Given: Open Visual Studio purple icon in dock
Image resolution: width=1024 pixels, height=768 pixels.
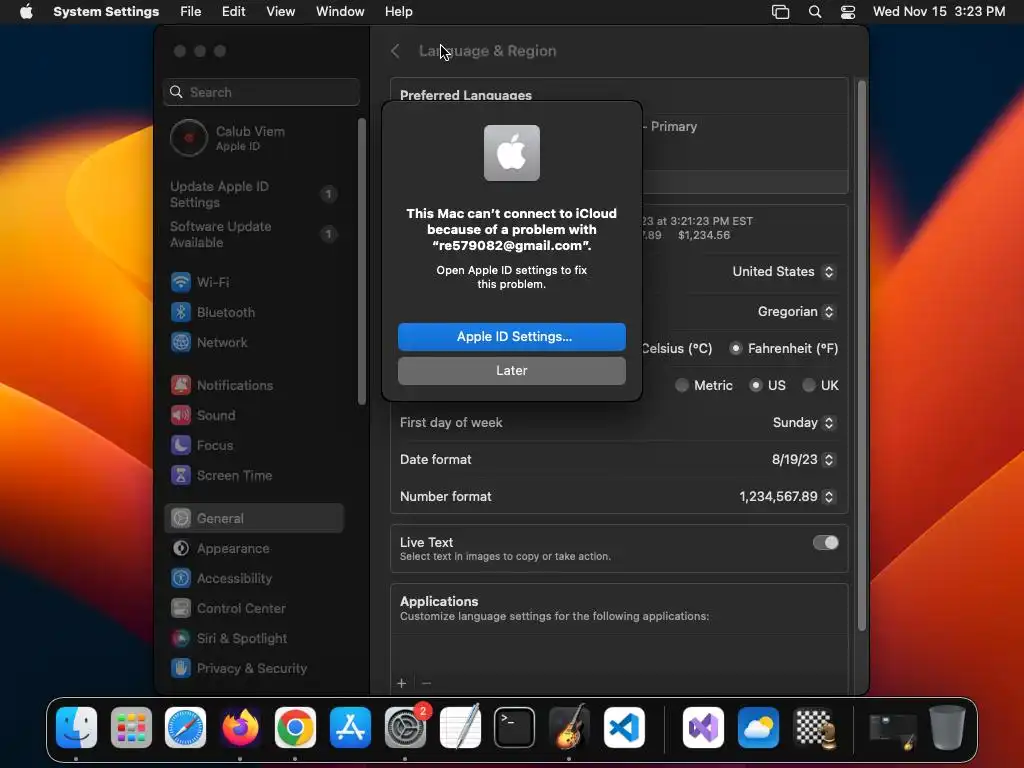Looking at the screenshot, I should pos(703,727).
